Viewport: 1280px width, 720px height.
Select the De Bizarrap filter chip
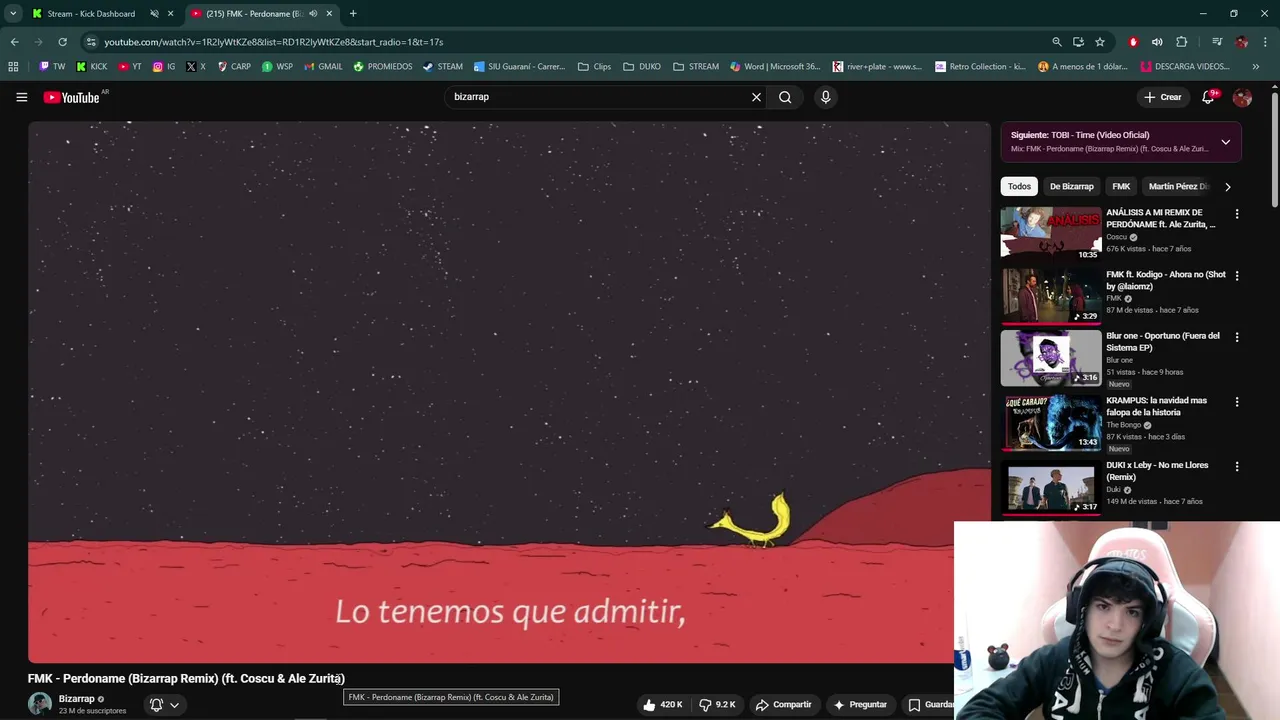tap(1071, 186)
